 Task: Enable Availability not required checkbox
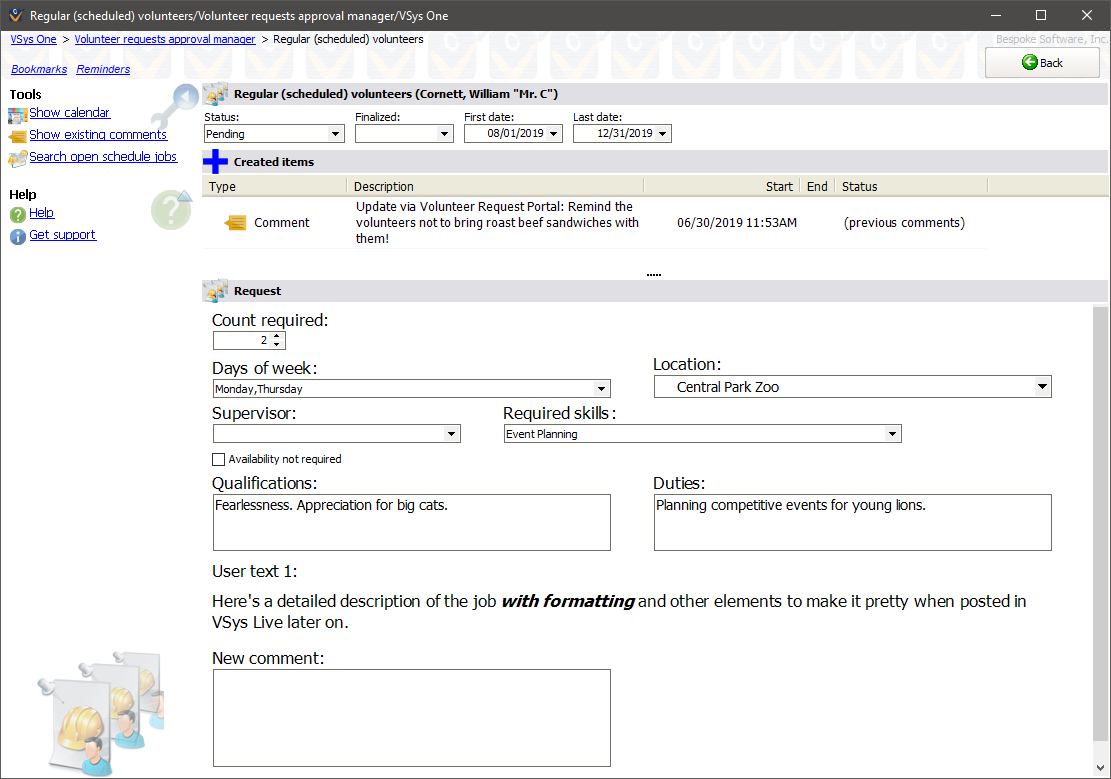pos(219,460)
